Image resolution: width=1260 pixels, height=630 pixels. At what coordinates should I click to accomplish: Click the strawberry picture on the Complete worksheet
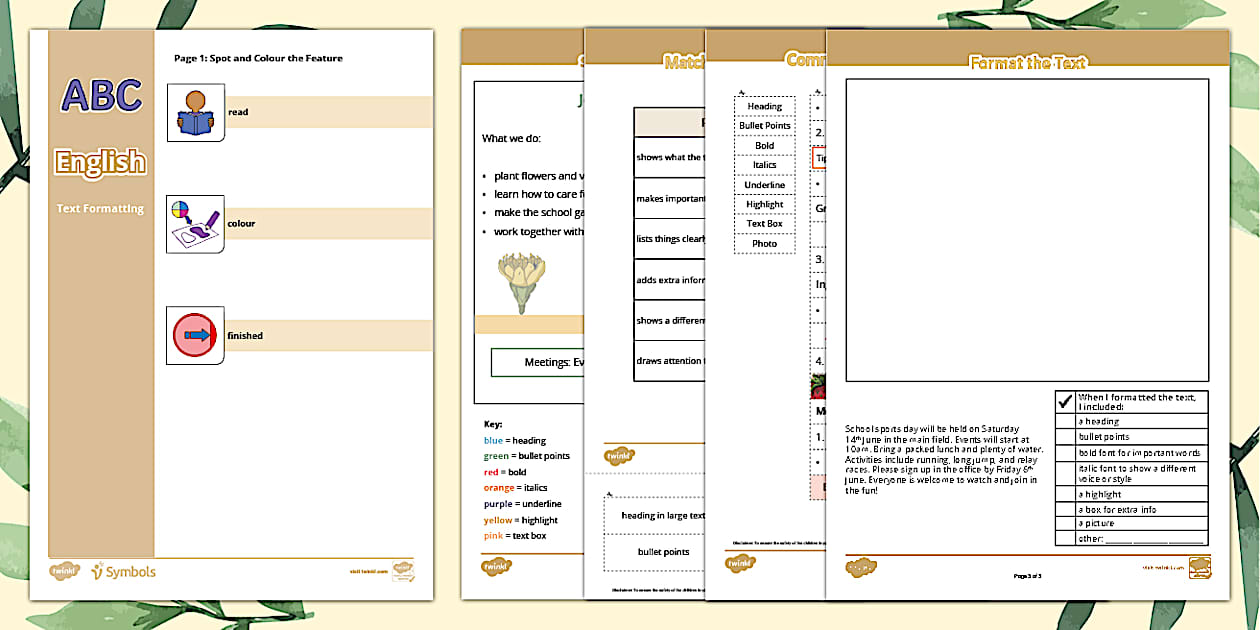817,388
